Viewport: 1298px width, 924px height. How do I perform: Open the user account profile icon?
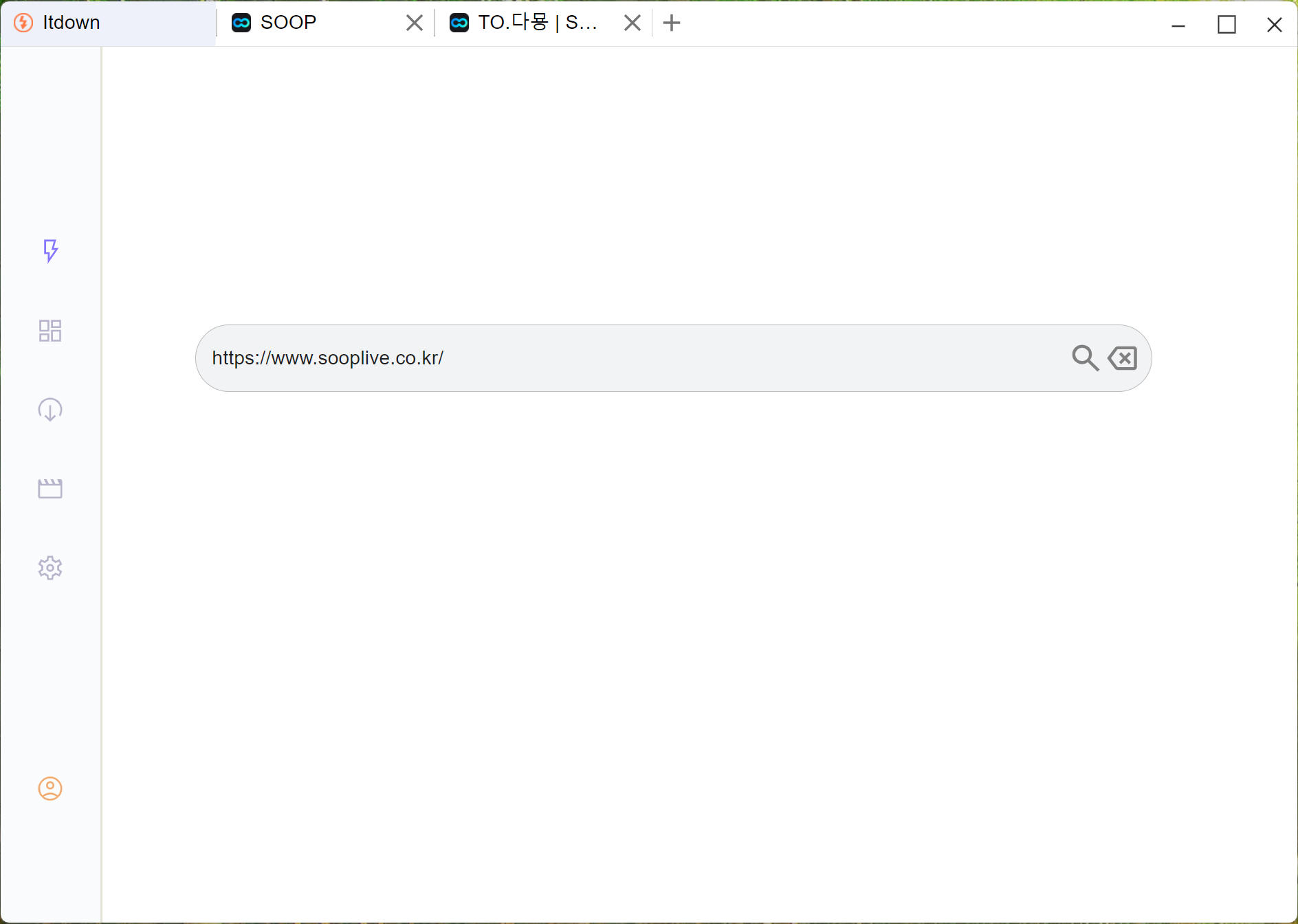tap(50, 789)
